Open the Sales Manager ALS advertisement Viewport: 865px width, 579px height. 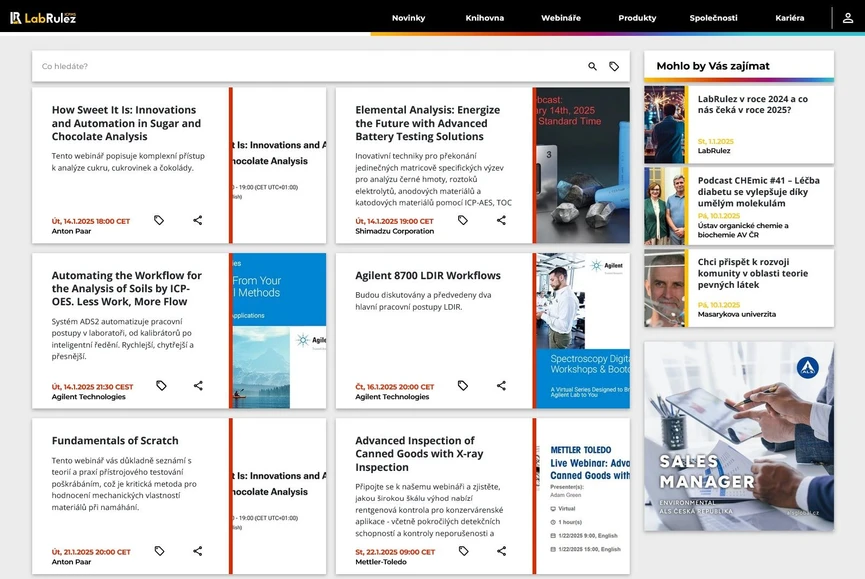click(739, 436)
